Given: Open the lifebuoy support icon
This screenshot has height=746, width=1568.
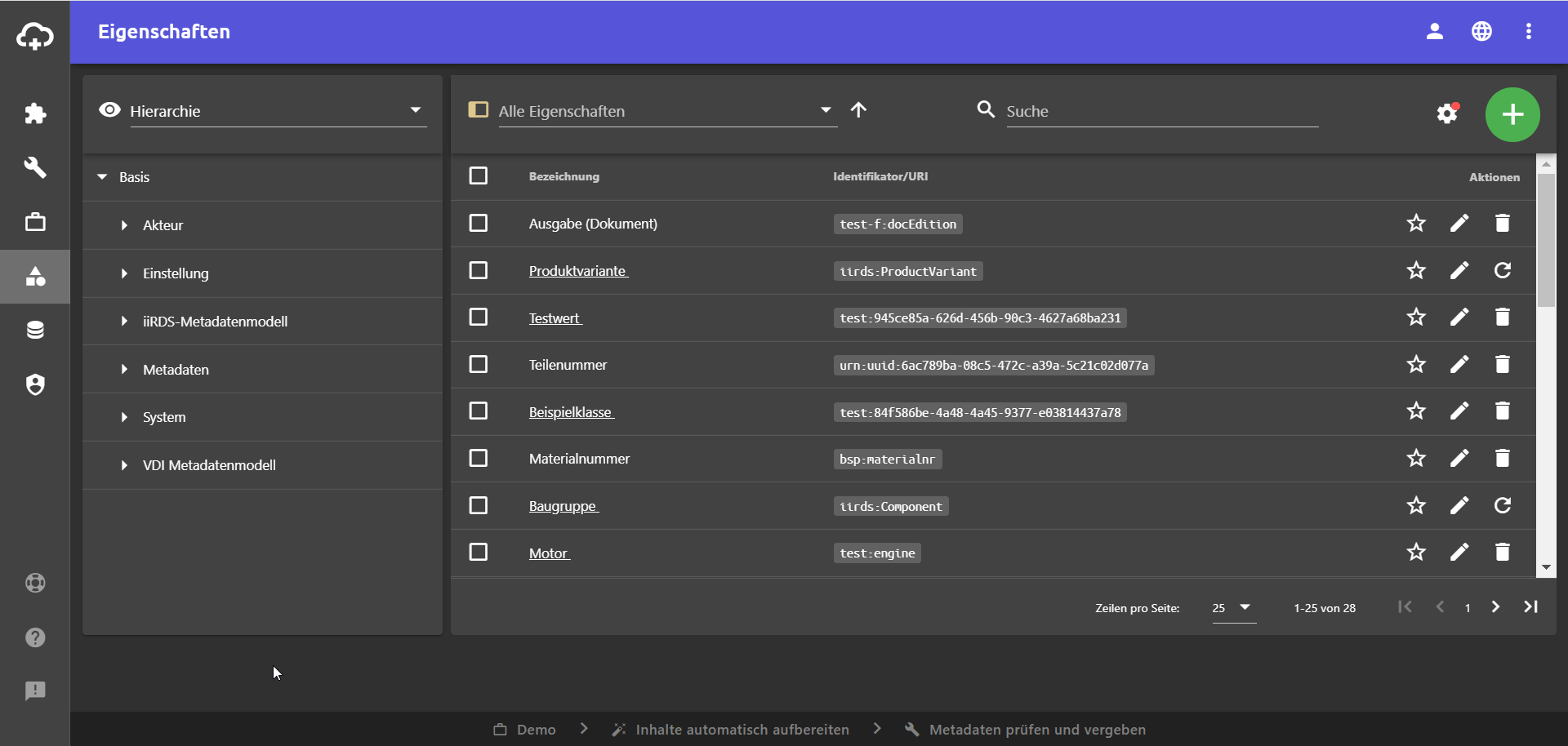Looking at the screenshot, I should [x=35, y=583].
